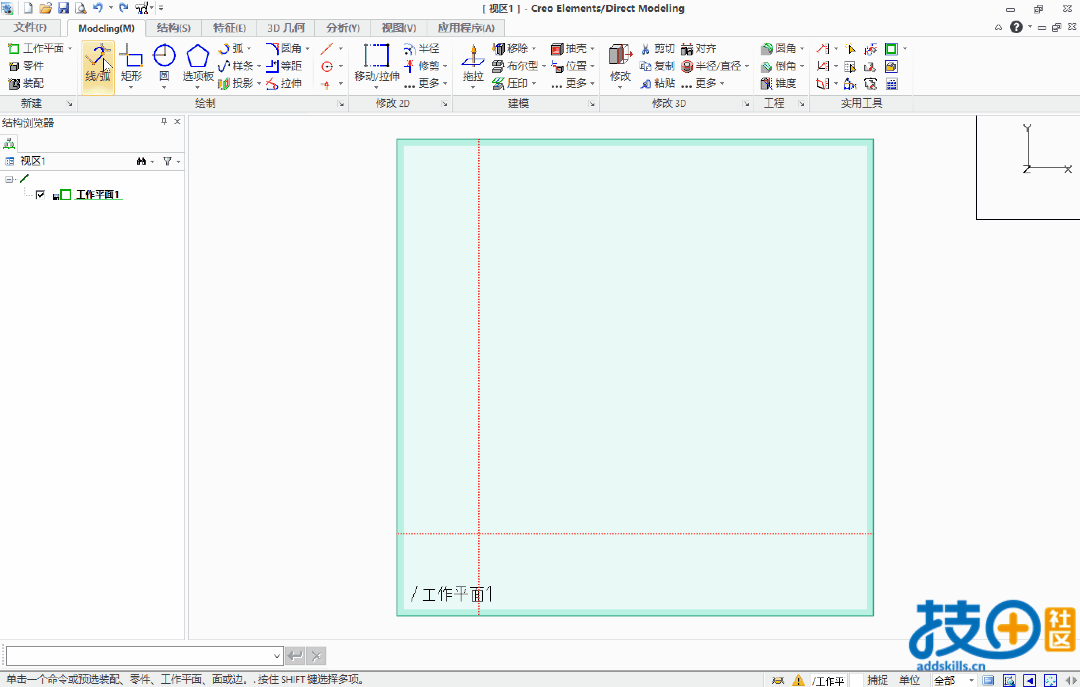Screen dimensions: 1080x687
Task: Expand the 绘制 group dialog launcher
Action: pyautogui.click(x=340, y=104)
